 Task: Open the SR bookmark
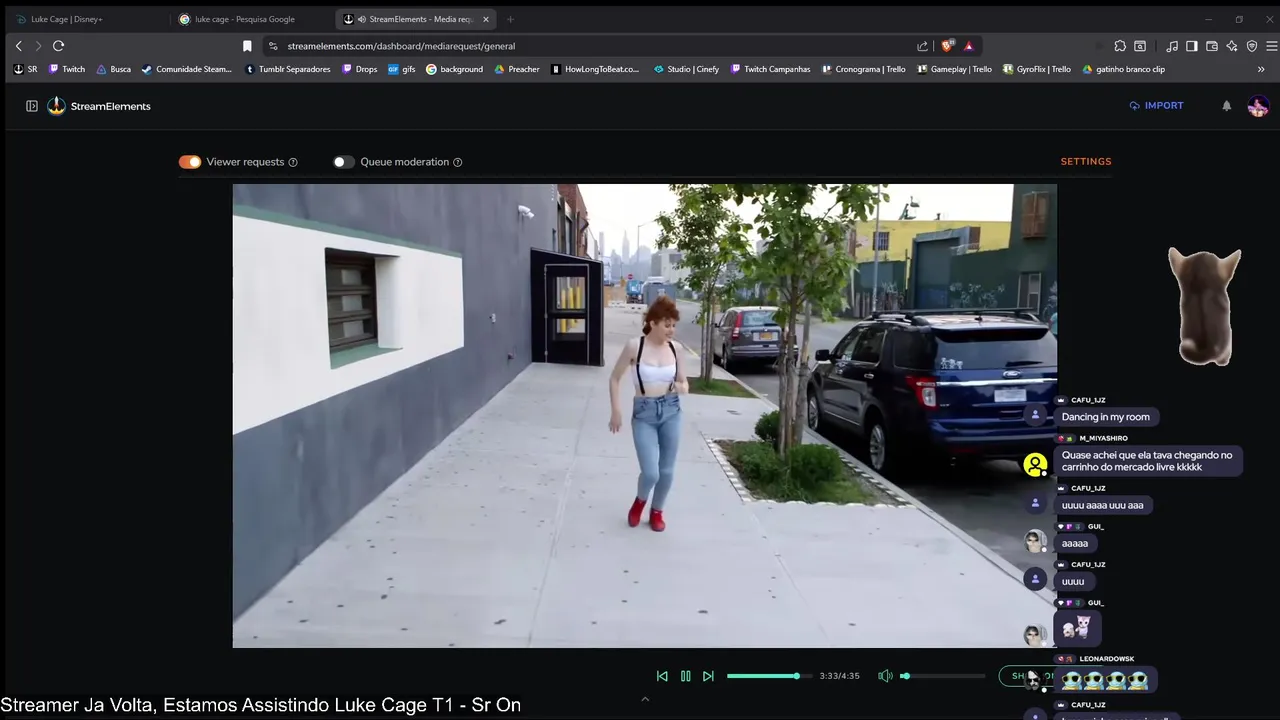point(25,69)
